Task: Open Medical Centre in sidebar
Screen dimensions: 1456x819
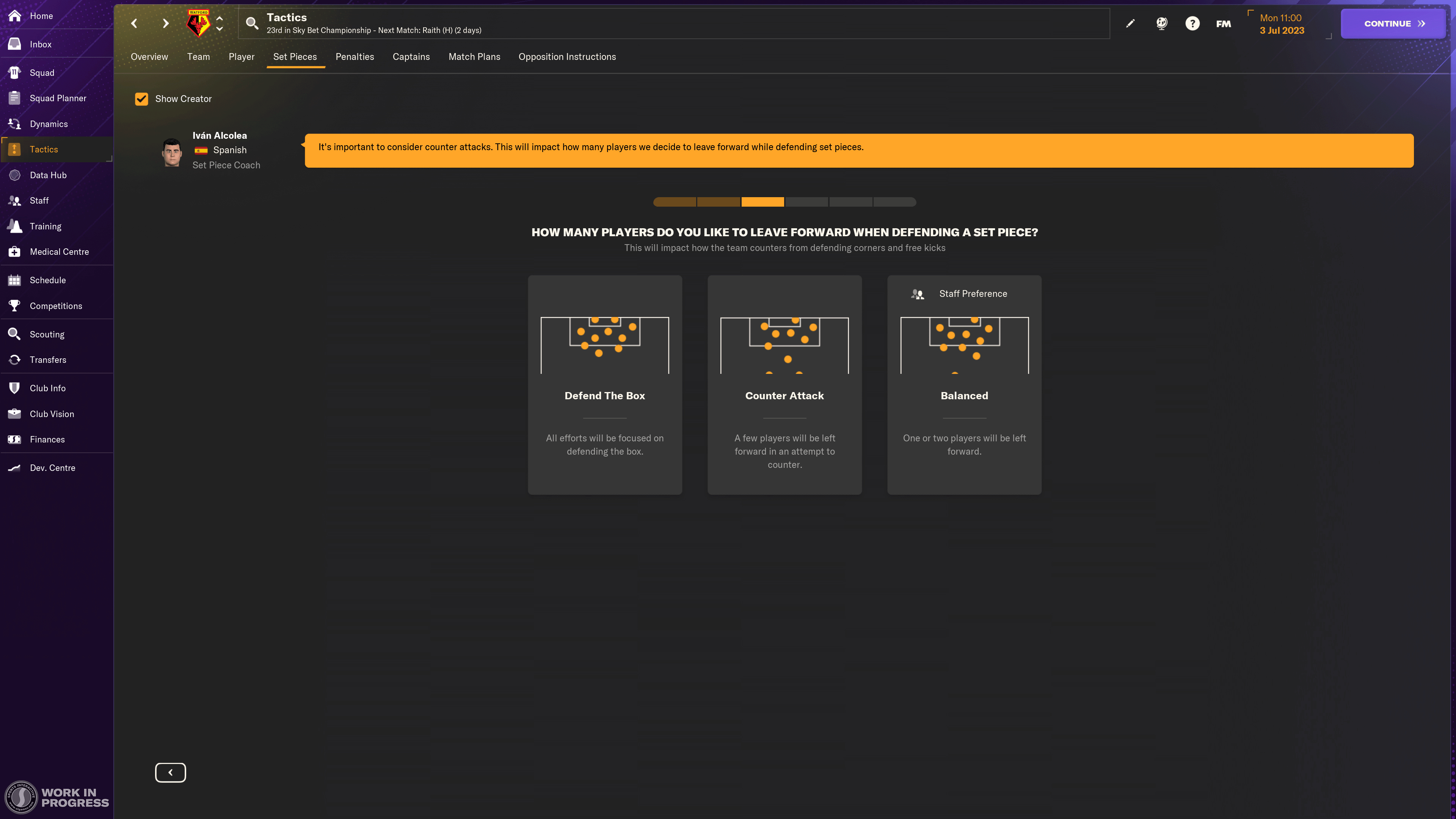Action: (59, 251)
